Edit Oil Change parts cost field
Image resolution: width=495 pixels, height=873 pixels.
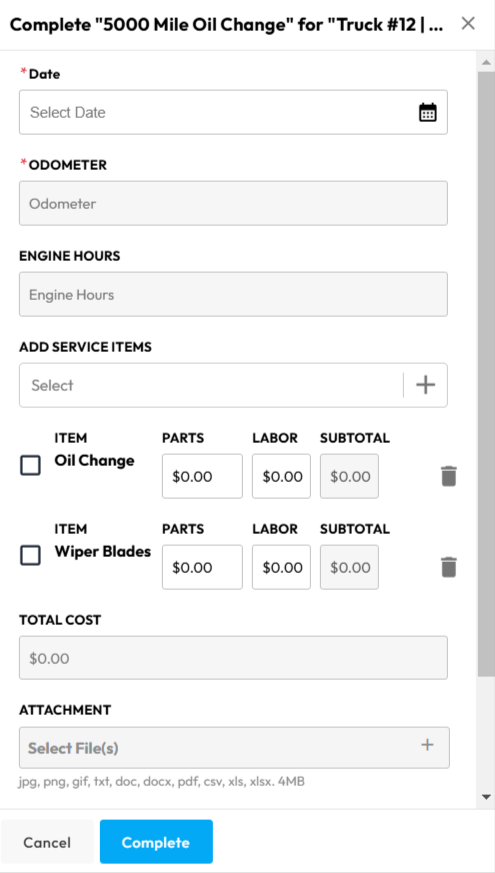point(202,477)
